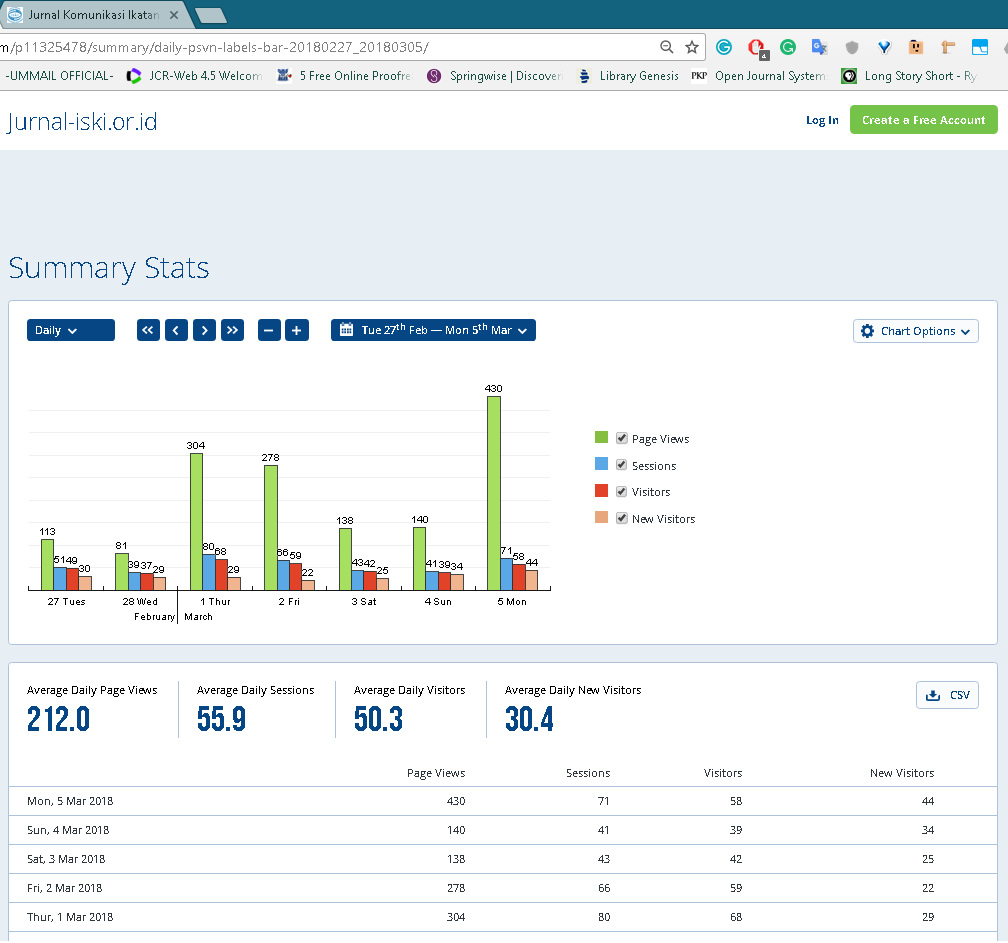
Task: Open the Daily interval dropdown
Action: tap(70, 331)
